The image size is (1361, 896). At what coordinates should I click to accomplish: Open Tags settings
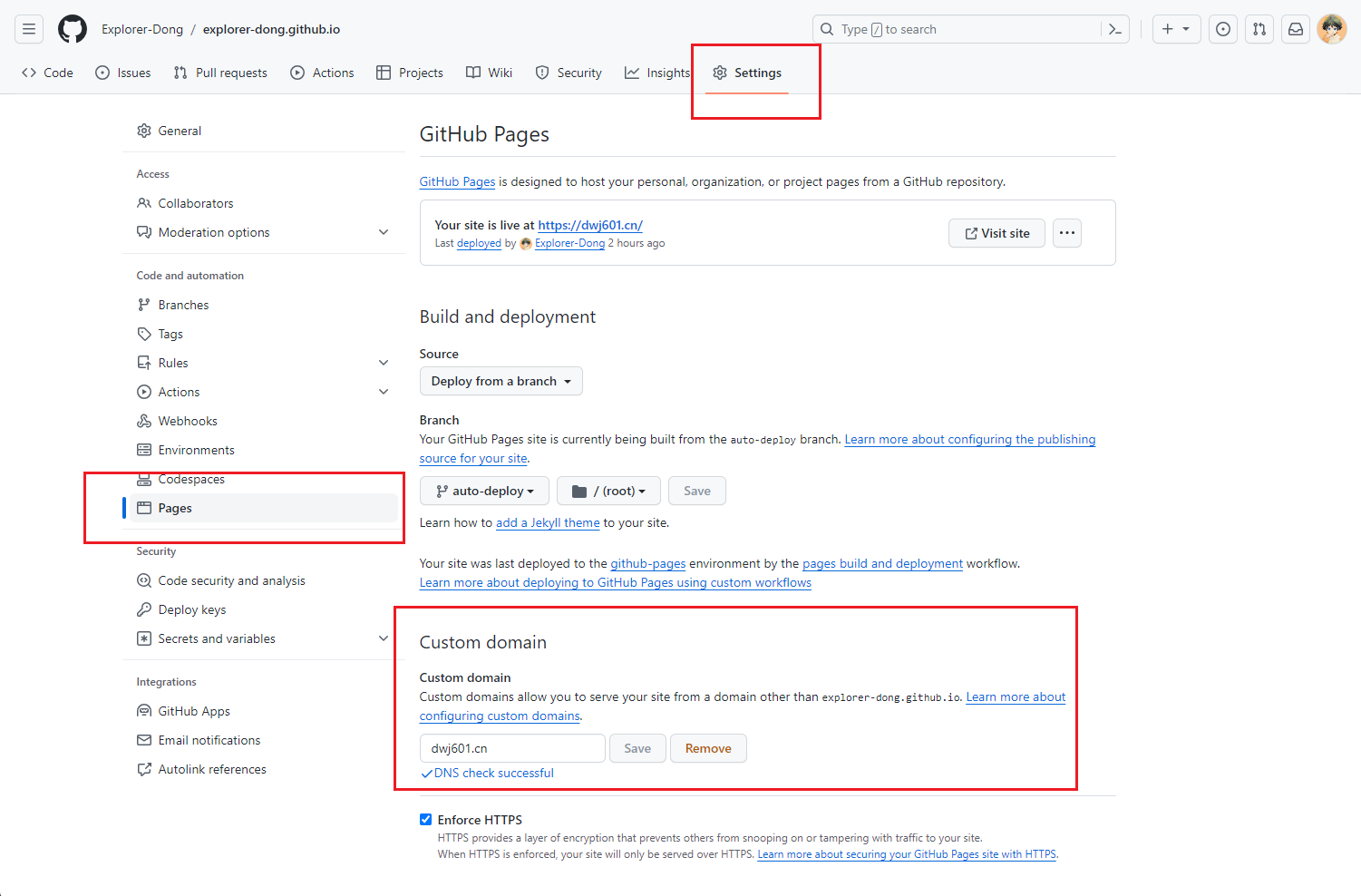(x=263, y=334)
